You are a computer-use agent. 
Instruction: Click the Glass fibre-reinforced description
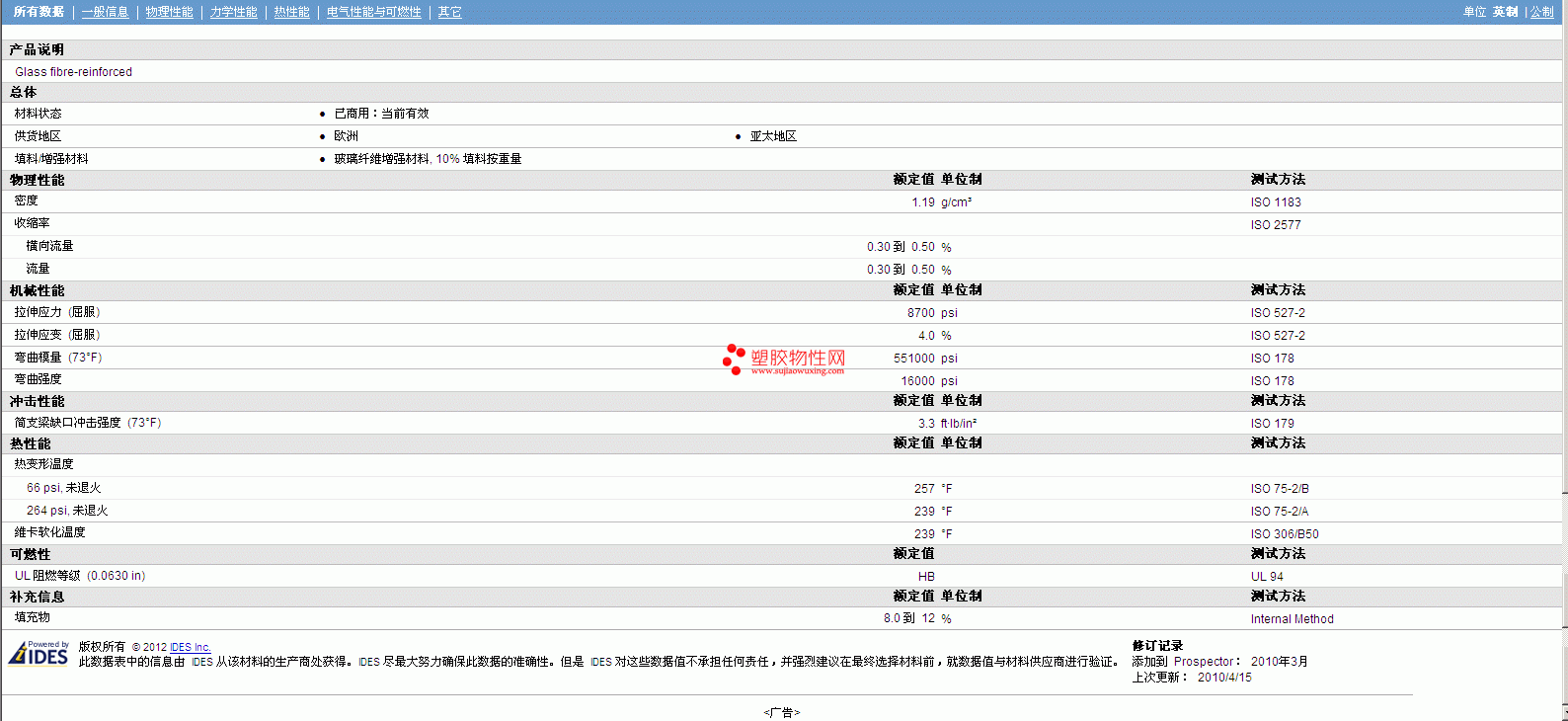(x=73, y=72)
